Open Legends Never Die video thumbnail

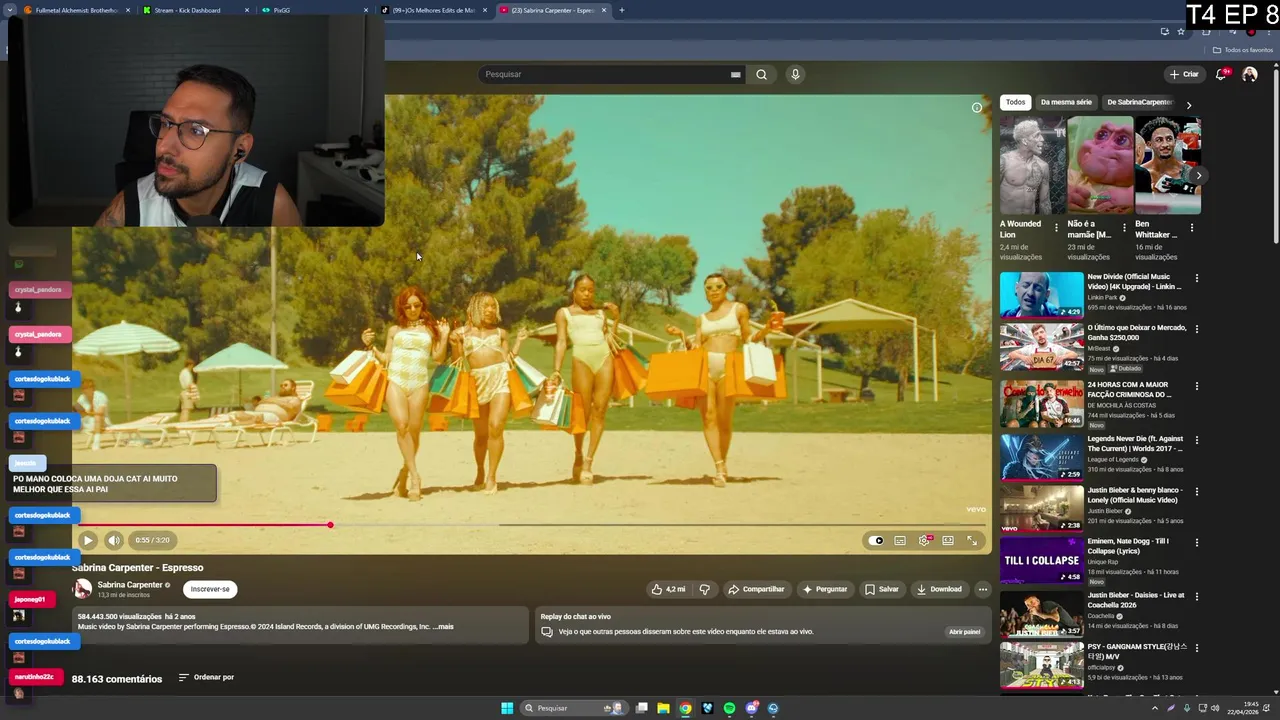point(1041,457)
